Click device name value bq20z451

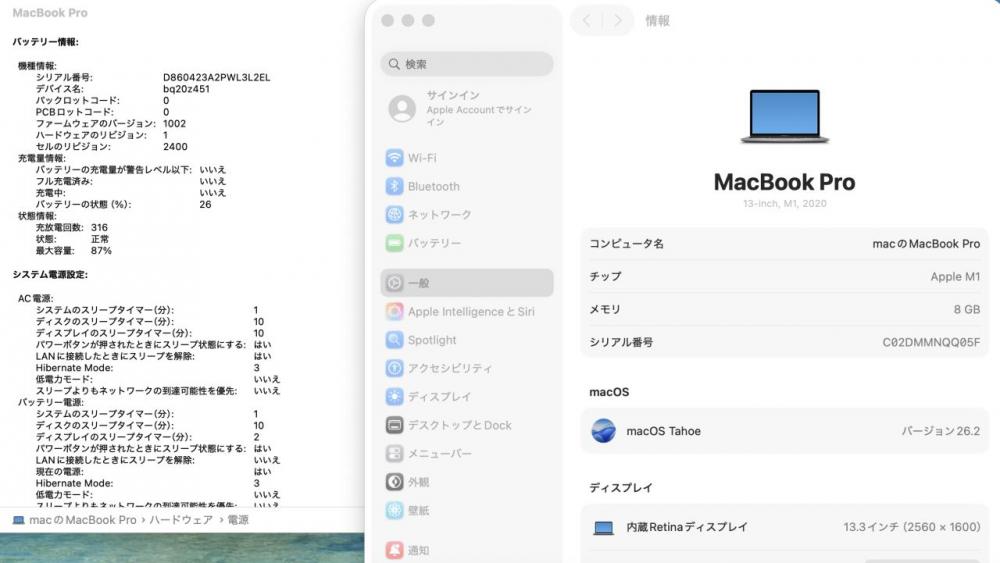click(186, 89)
